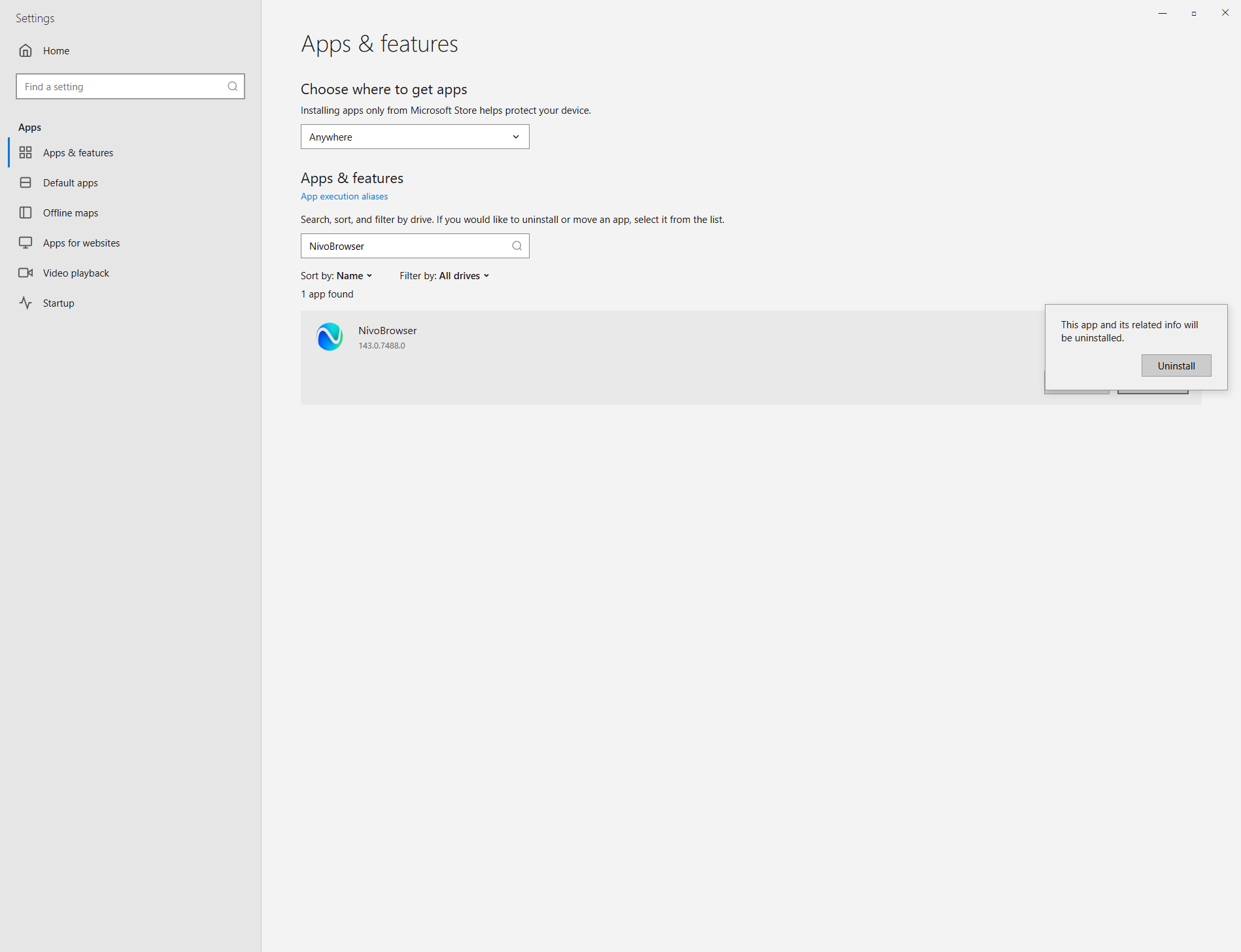Click the Apps & features grid icon
Screen dimensions: 1241x952
(x=25, y=152)
